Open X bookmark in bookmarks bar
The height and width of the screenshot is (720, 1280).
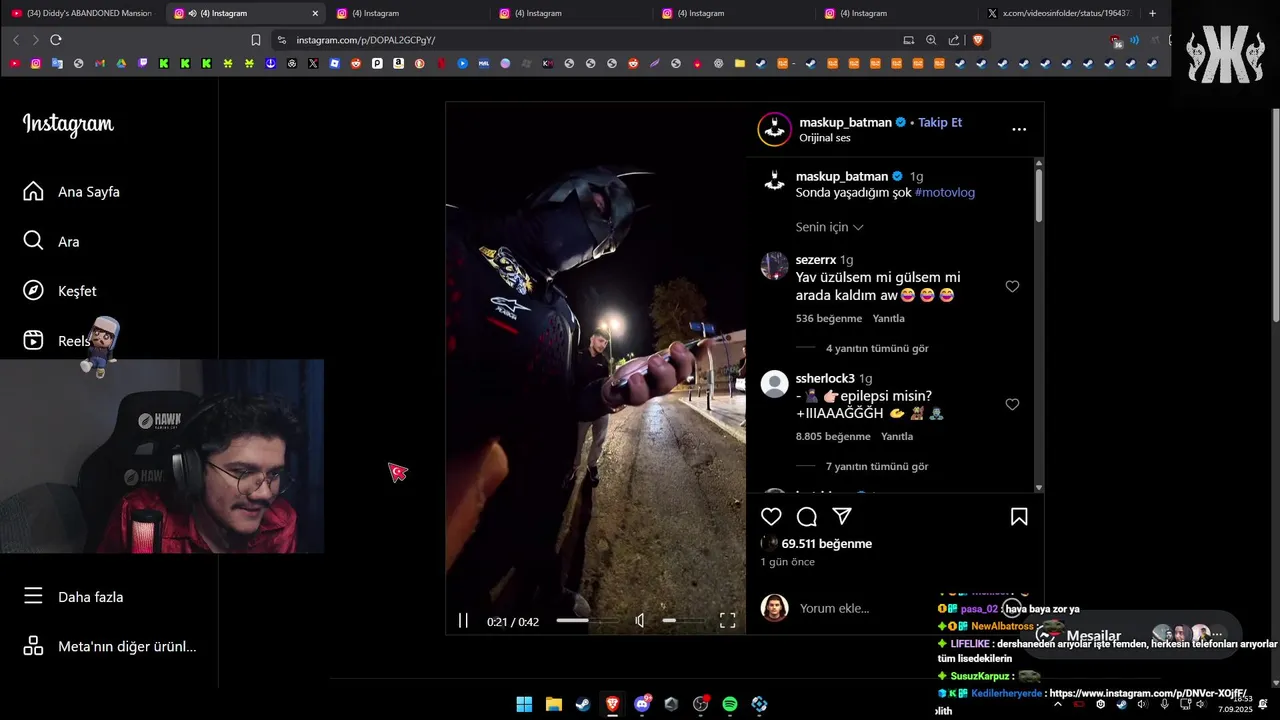(x=313, y=63)
